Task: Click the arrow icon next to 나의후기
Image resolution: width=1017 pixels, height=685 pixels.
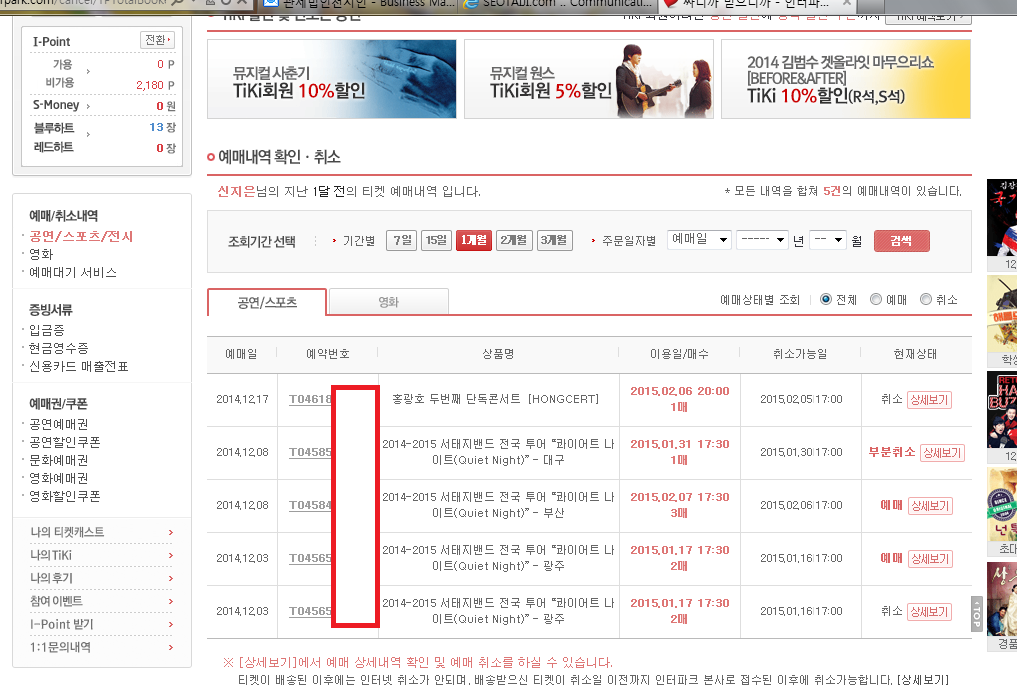Action: pos(171,578)
